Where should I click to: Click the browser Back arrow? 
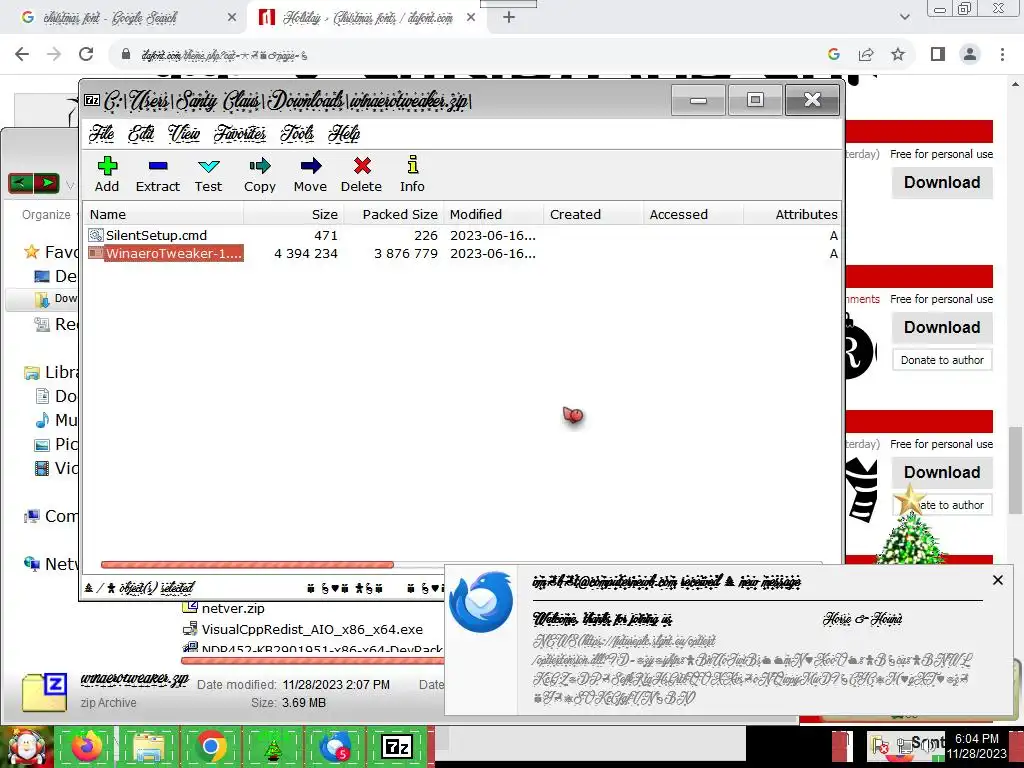[22, 54]
